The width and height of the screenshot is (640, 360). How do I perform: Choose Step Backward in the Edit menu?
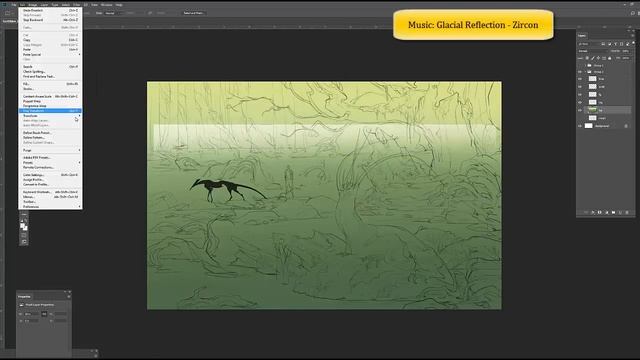click(50, 20)
